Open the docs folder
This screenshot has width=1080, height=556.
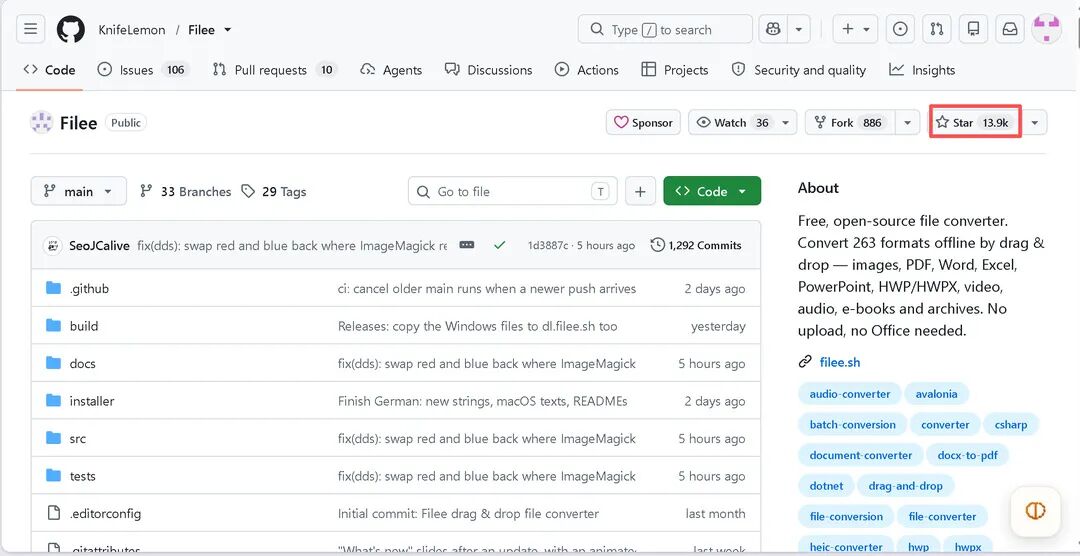(x=83, y=364)
